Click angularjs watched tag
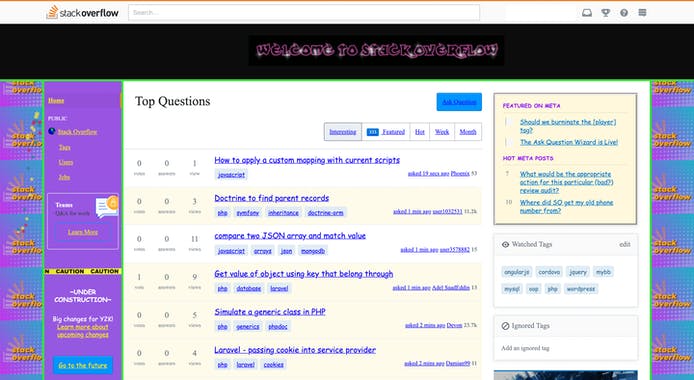Screen dimensions: 694x380 [517, 272]
